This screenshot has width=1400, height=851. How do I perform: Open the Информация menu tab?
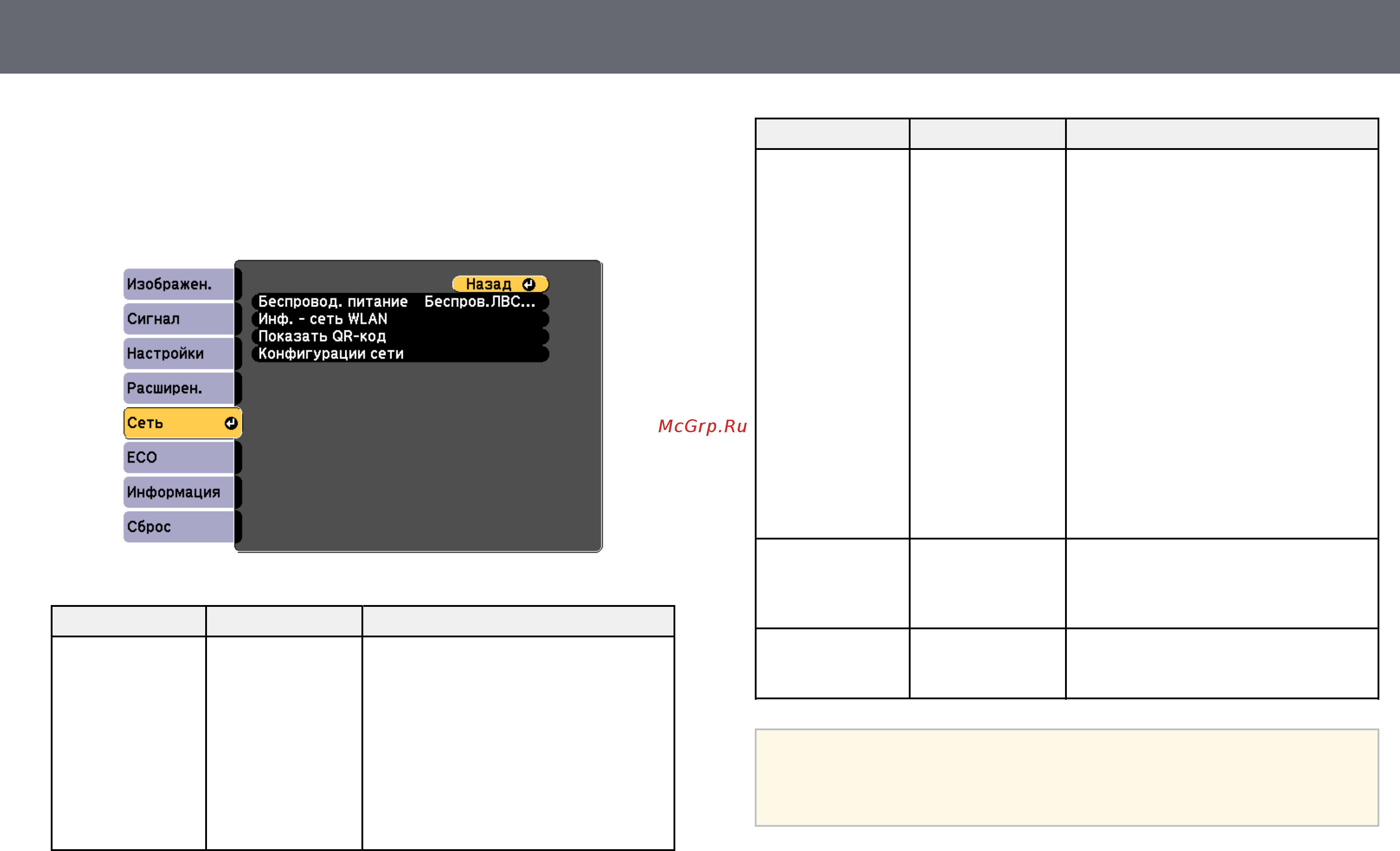click(x=180, y=492)
